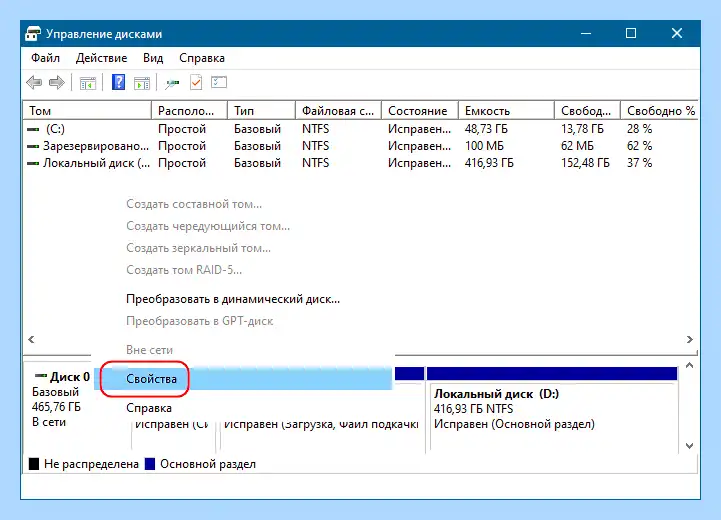This screenshot has height=520, width=721.
Task: Sort by the Файловая с... column header
Action: point(338,111)
